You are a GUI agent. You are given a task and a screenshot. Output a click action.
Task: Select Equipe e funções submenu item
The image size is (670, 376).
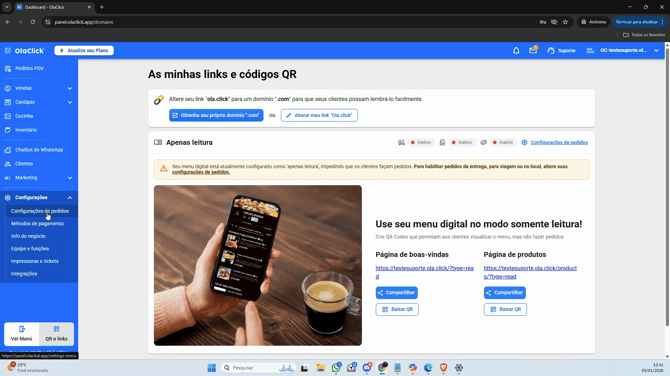(30, 249)
